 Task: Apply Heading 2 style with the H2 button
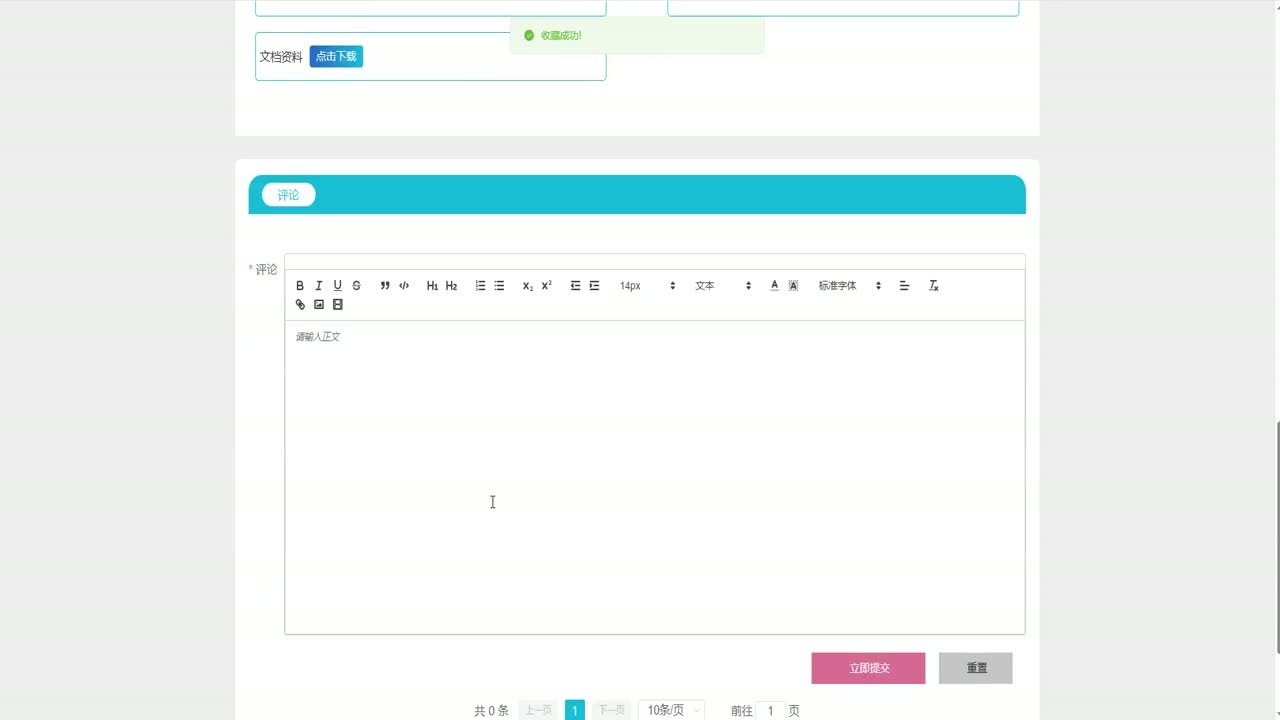[451, 286]
